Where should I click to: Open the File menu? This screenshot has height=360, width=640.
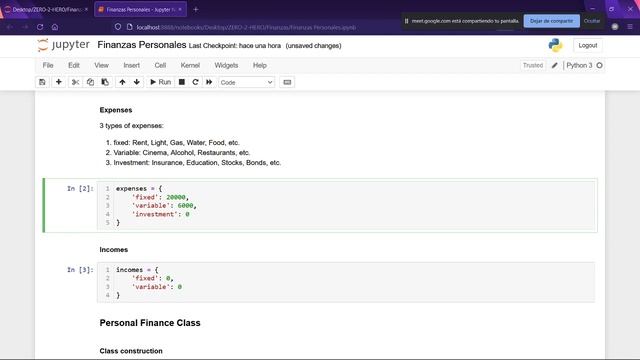point(48,65)
